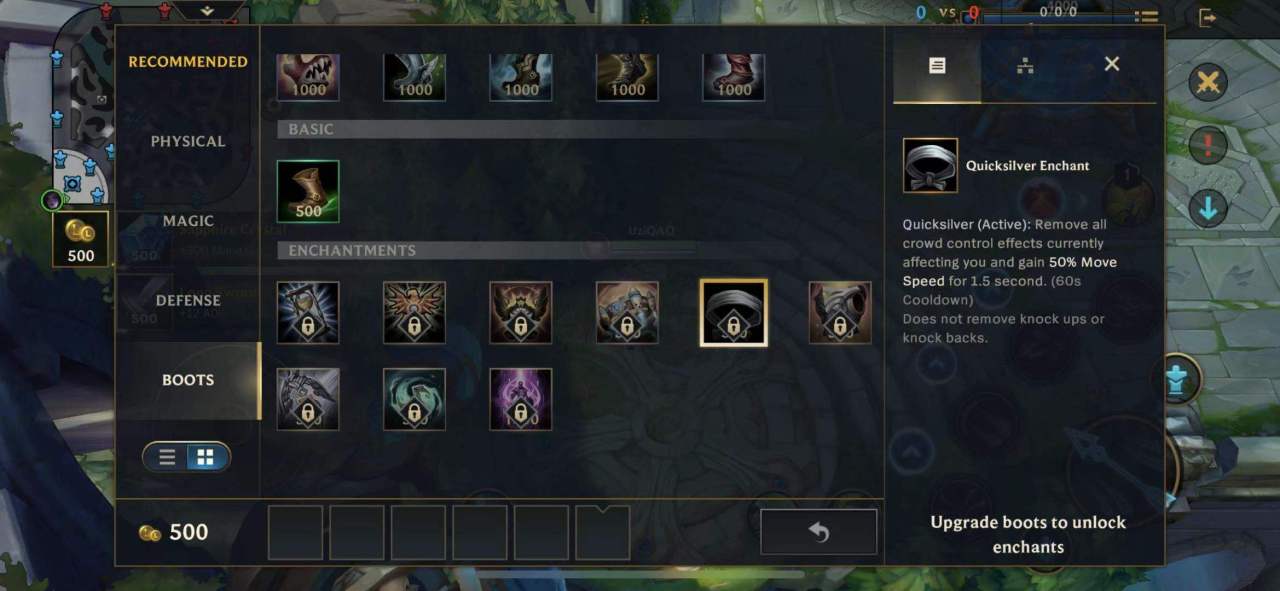Screen dimensions: 1280x591
Task: Open the Defense items category
Action: pyautogui.click(x=188, y=300)
